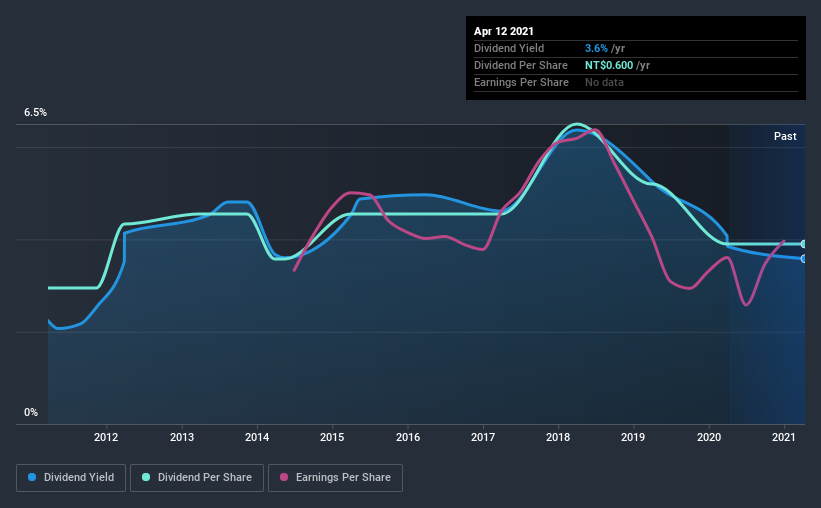Click the 6.5% y-axis label
The height and width of the screenshot is (508, 821).
36,113
